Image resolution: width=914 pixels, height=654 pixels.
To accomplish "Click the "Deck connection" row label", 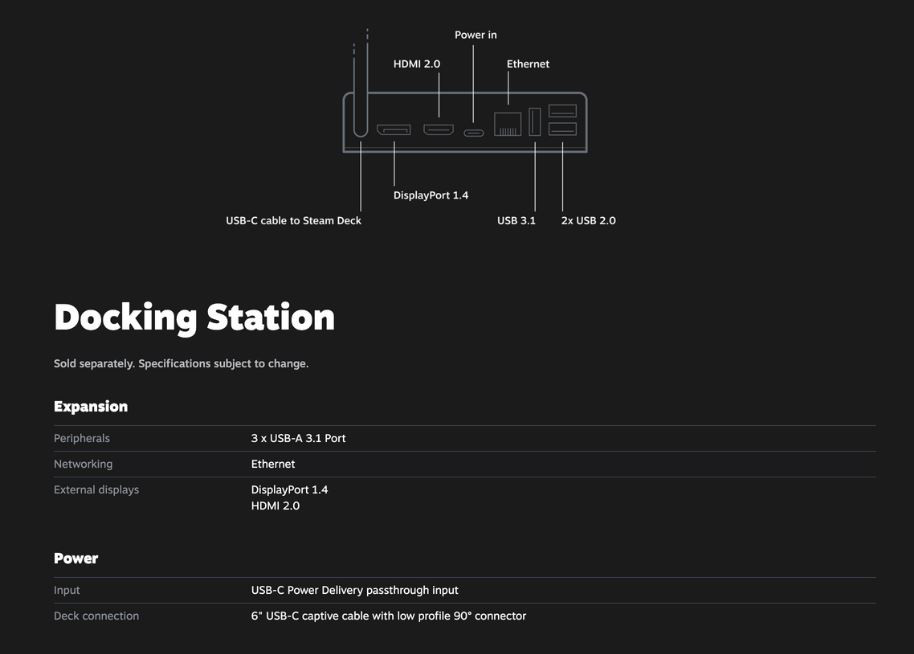I will pos(96,616).
